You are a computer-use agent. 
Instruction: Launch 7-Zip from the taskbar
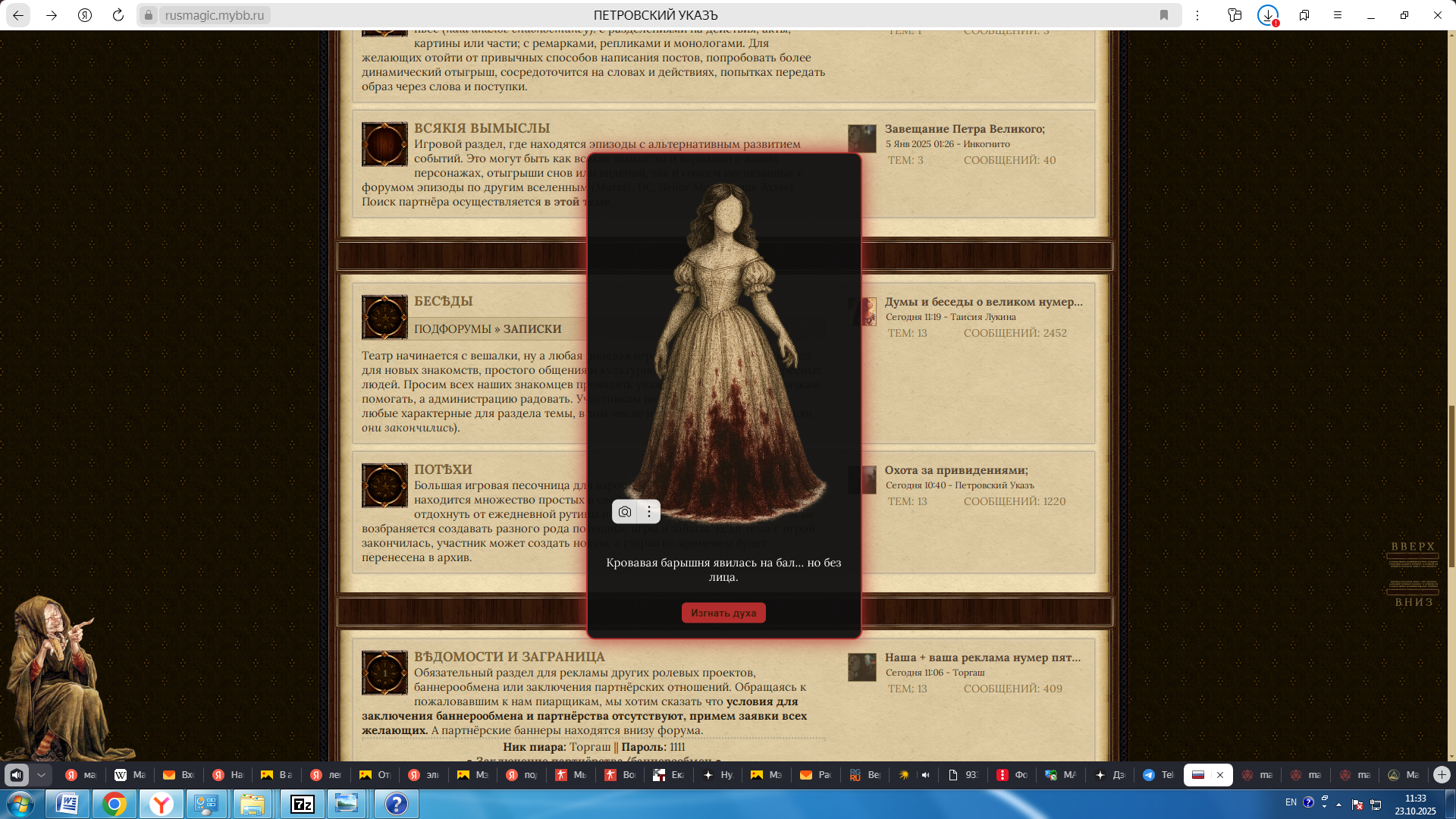pyautogui.click(x=303, y=804)
